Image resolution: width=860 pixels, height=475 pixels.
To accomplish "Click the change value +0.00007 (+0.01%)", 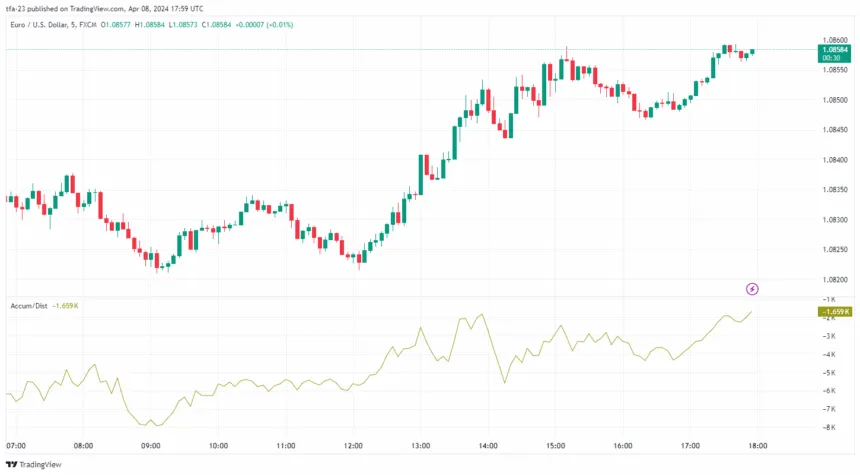I will click(x=264, y=25).
